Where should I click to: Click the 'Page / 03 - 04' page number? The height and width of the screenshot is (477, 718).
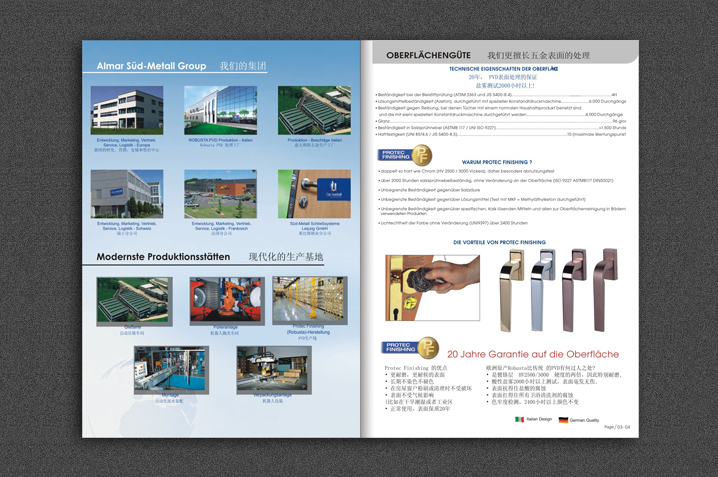[617, 427]
